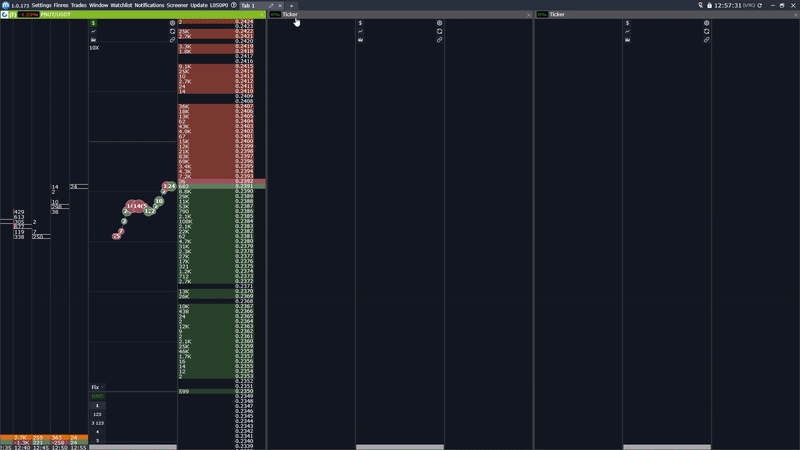Click the 0.2391 best bid price row

pos(221,186)
